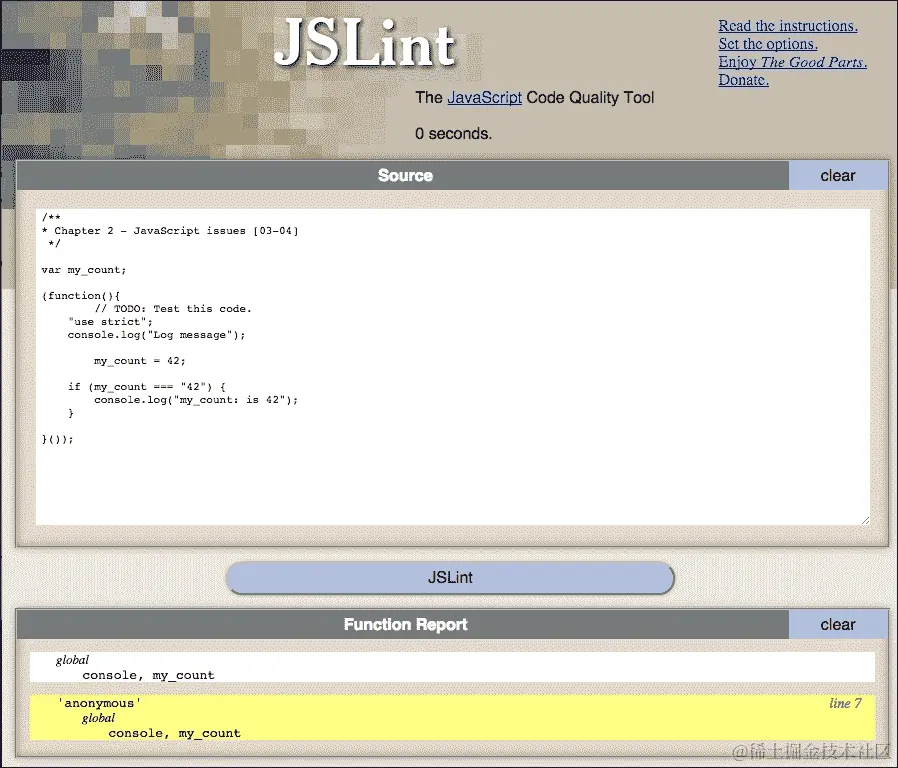
Task: Click the resize grip of the source textarea
Action: pyautogui.click(x=866, y=518)
